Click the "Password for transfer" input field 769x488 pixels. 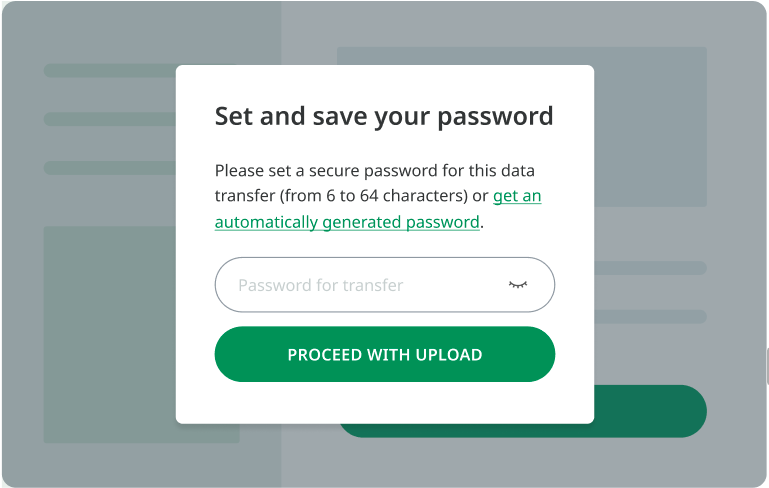coord(360,285)
